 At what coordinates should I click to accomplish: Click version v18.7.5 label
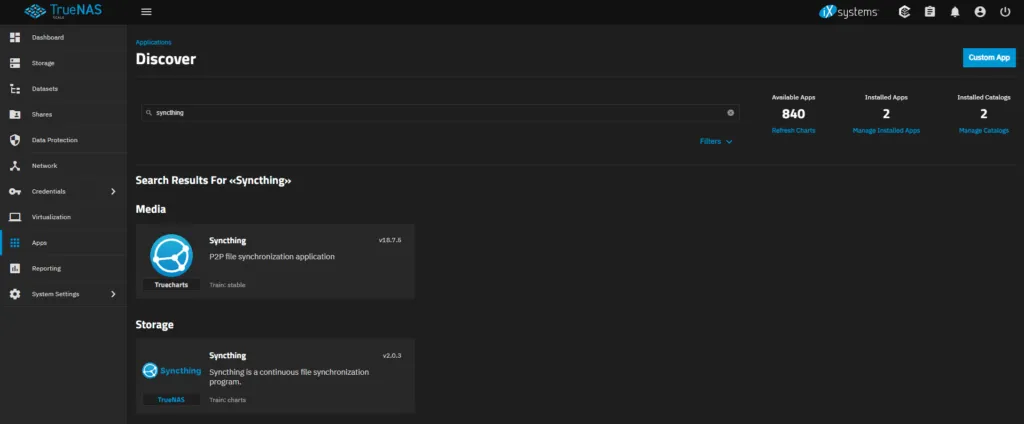390,240
